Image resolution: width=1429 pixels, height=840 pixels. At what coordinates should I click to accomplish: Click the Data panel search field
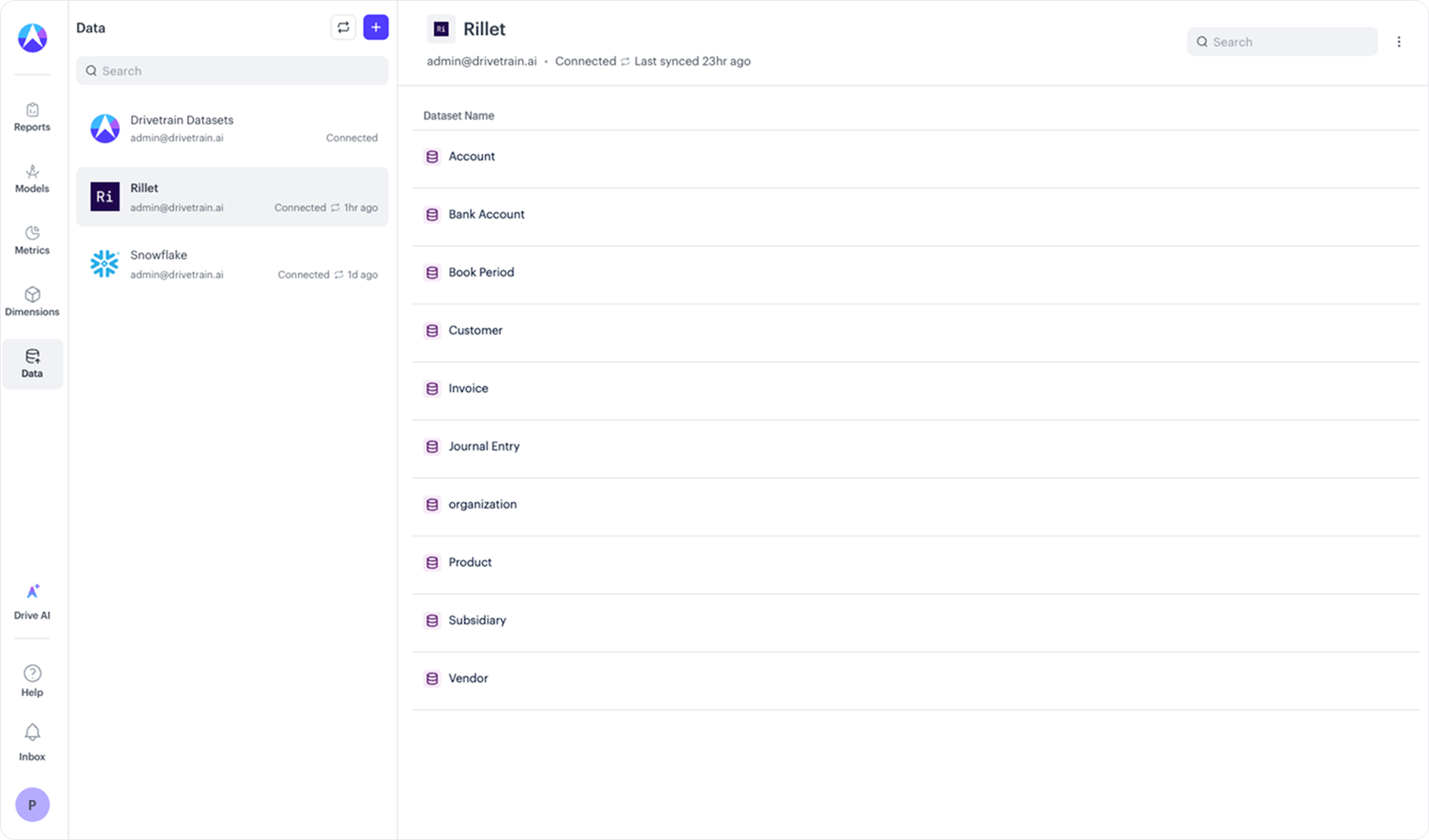(232, 71)
